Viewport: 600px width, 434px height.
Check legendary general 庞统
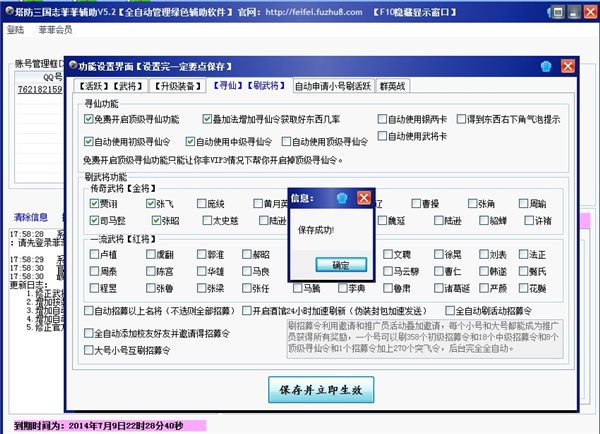[201, 203]
